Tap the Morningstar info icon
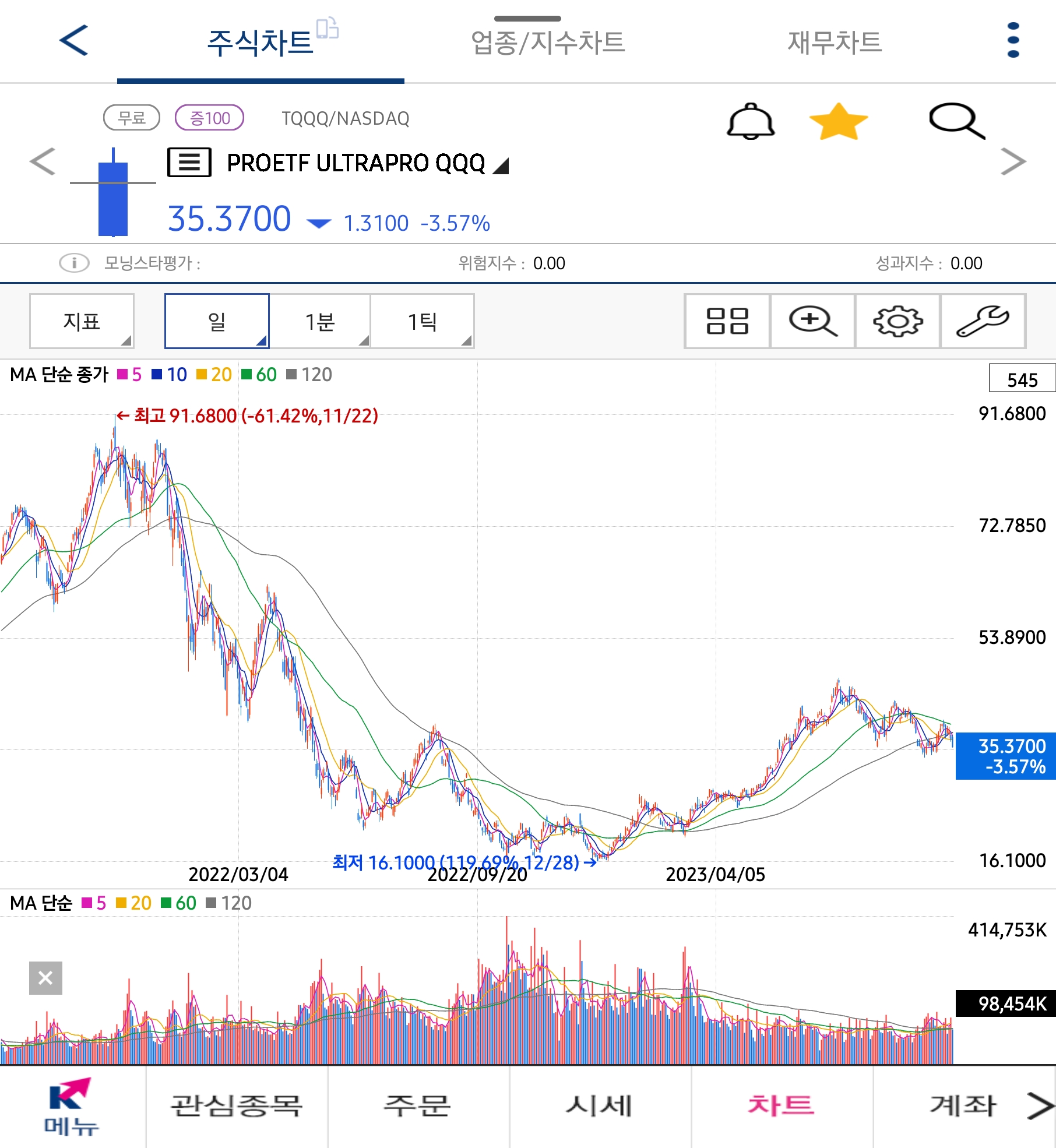This screenshot has height=1148, width=1056. pyautogui.click(x=74, y=263)
